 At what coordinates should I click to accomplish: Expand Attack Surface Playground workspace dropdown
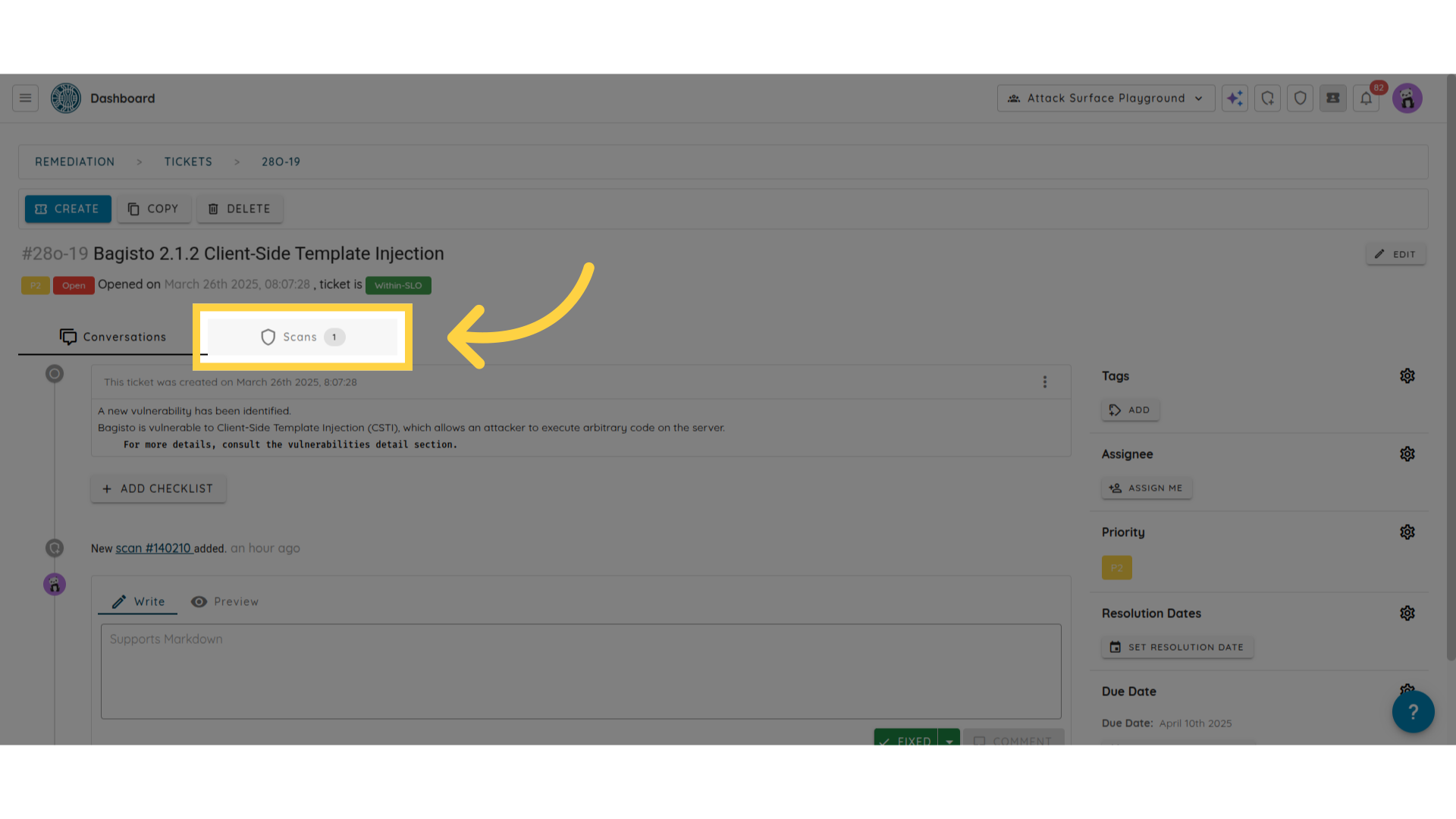(x=1106, y=98)
